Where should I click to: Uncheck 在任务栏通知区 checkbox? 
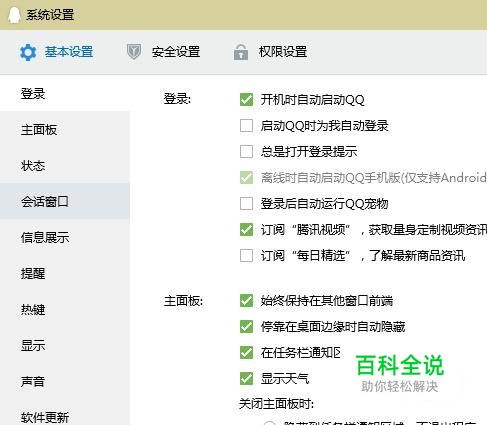246,353
